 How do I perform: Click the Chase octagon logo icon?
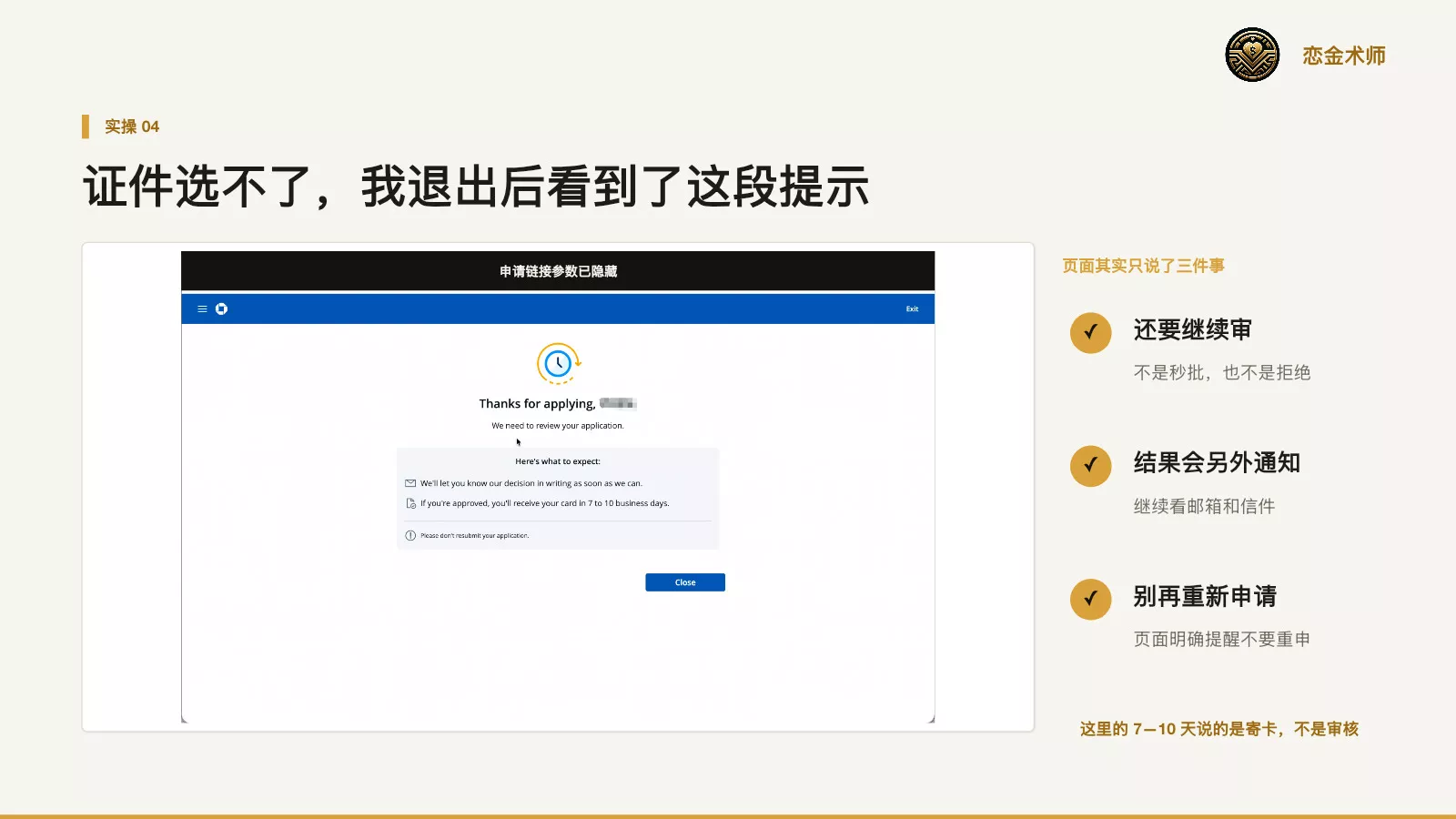click(221, 309)
